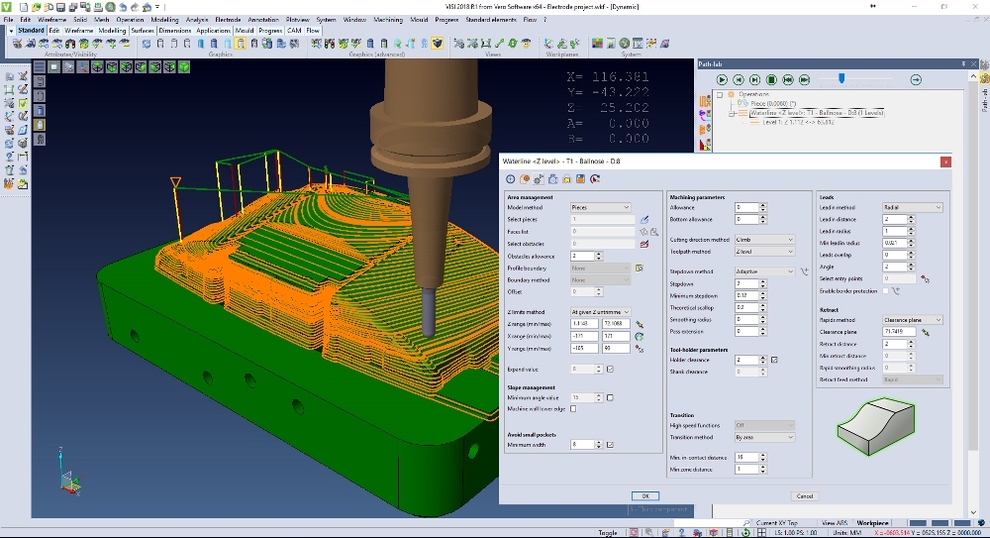This screenshot has width=990, height=538.
Task: Click the OK button
Action: pyautogui.click(x=645, y=496)
